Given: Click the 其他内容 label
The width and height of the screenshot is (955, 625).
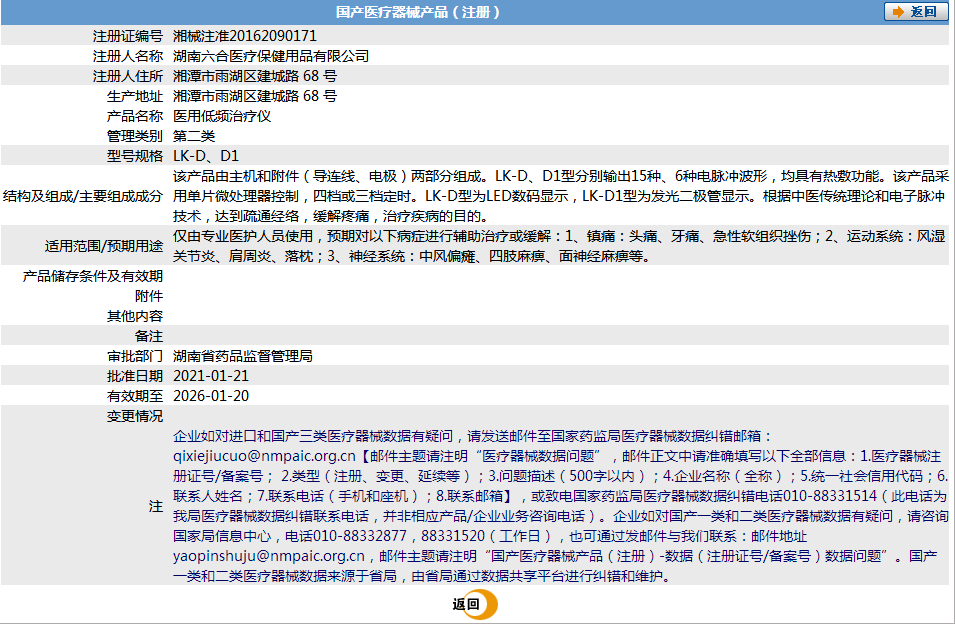Looking at the screenshot, I should click(135, 316).
